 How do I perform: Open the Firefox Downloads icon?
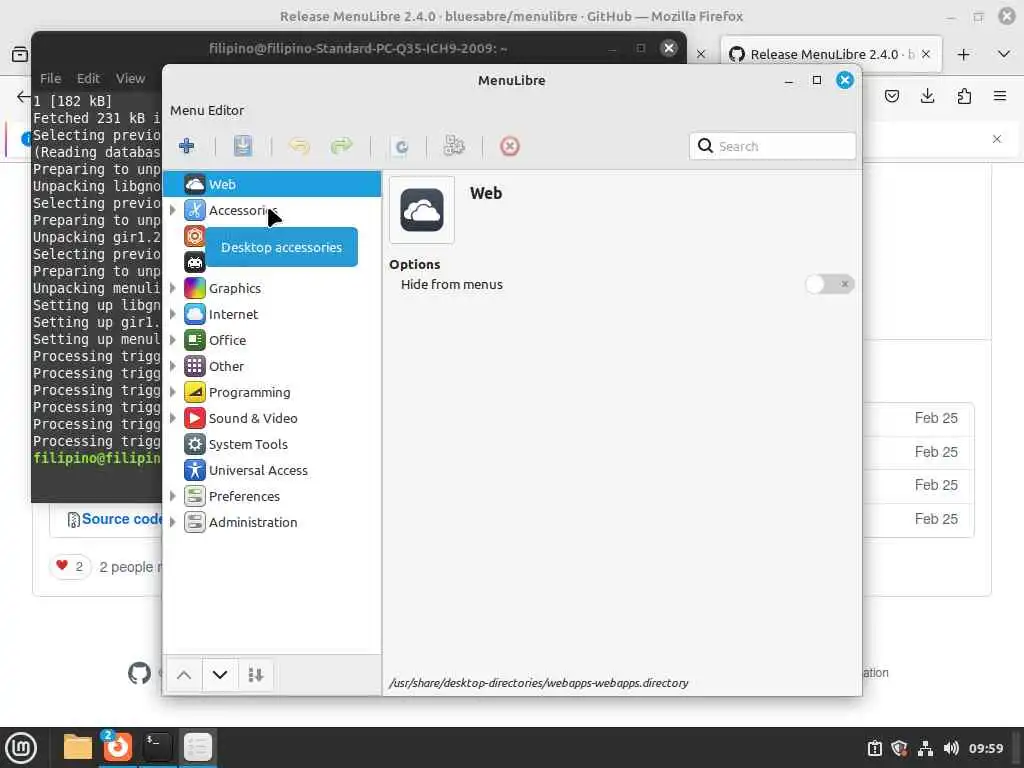927,97
